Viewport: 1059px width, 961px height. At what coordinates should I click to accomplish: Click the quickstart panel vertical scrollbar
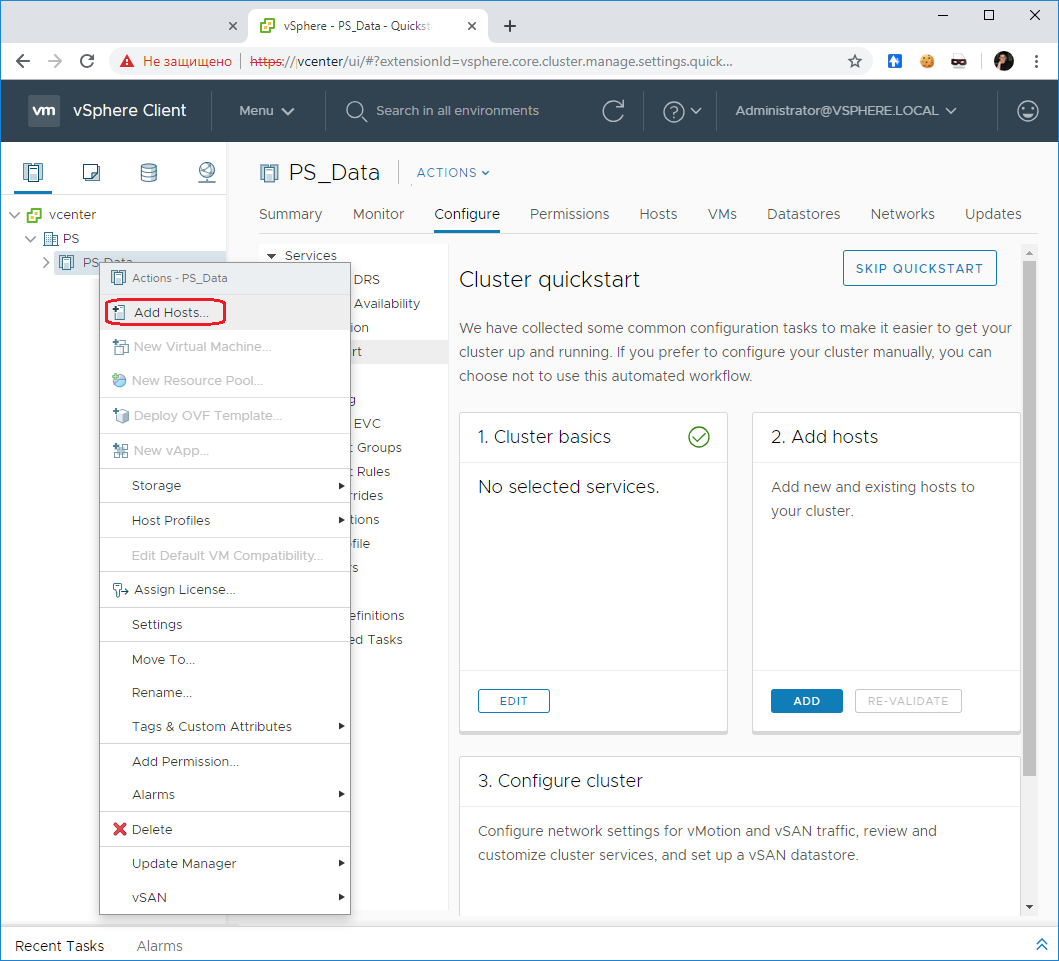pyautogui.click(x=1029, y=519)
